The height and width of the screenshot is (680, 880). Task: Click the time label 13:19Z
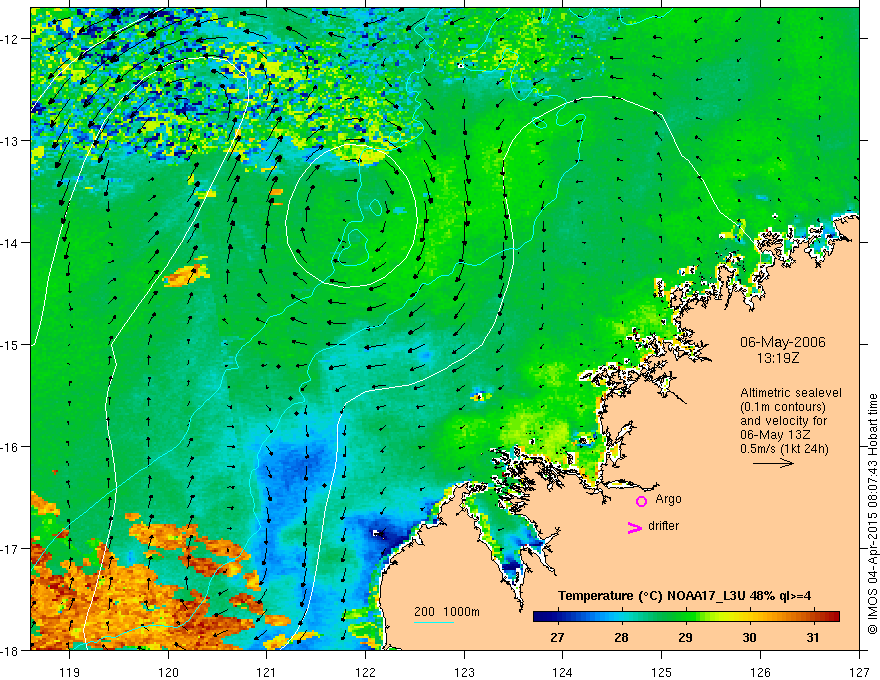click(x=777, y=357)
